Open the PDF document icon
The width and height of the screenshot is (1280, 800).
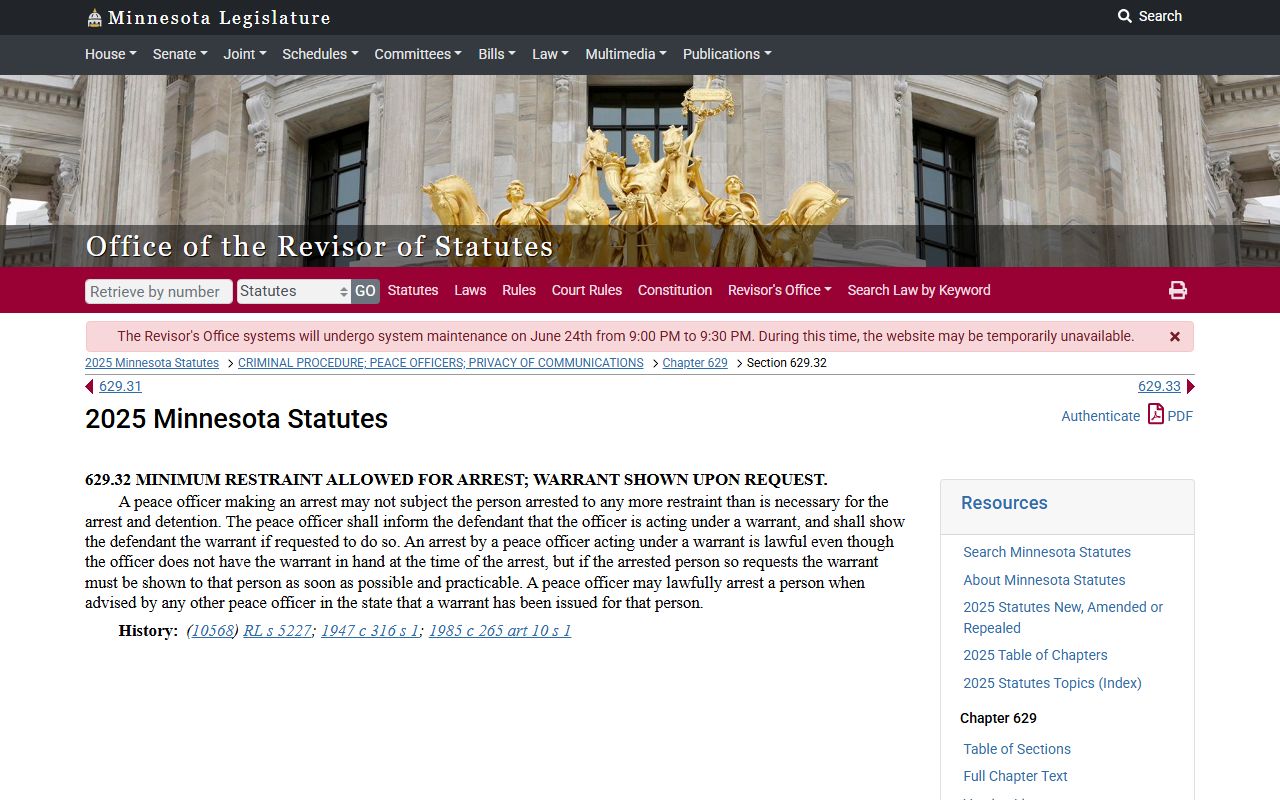(1155, 414)
